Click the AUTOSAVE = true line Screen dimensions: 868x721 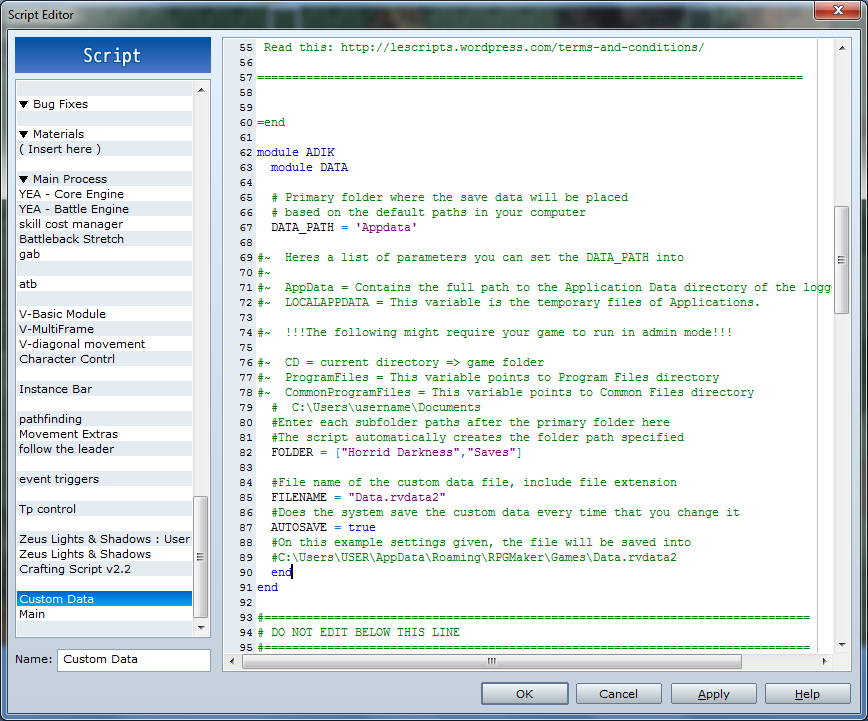(x=323, y=527)
